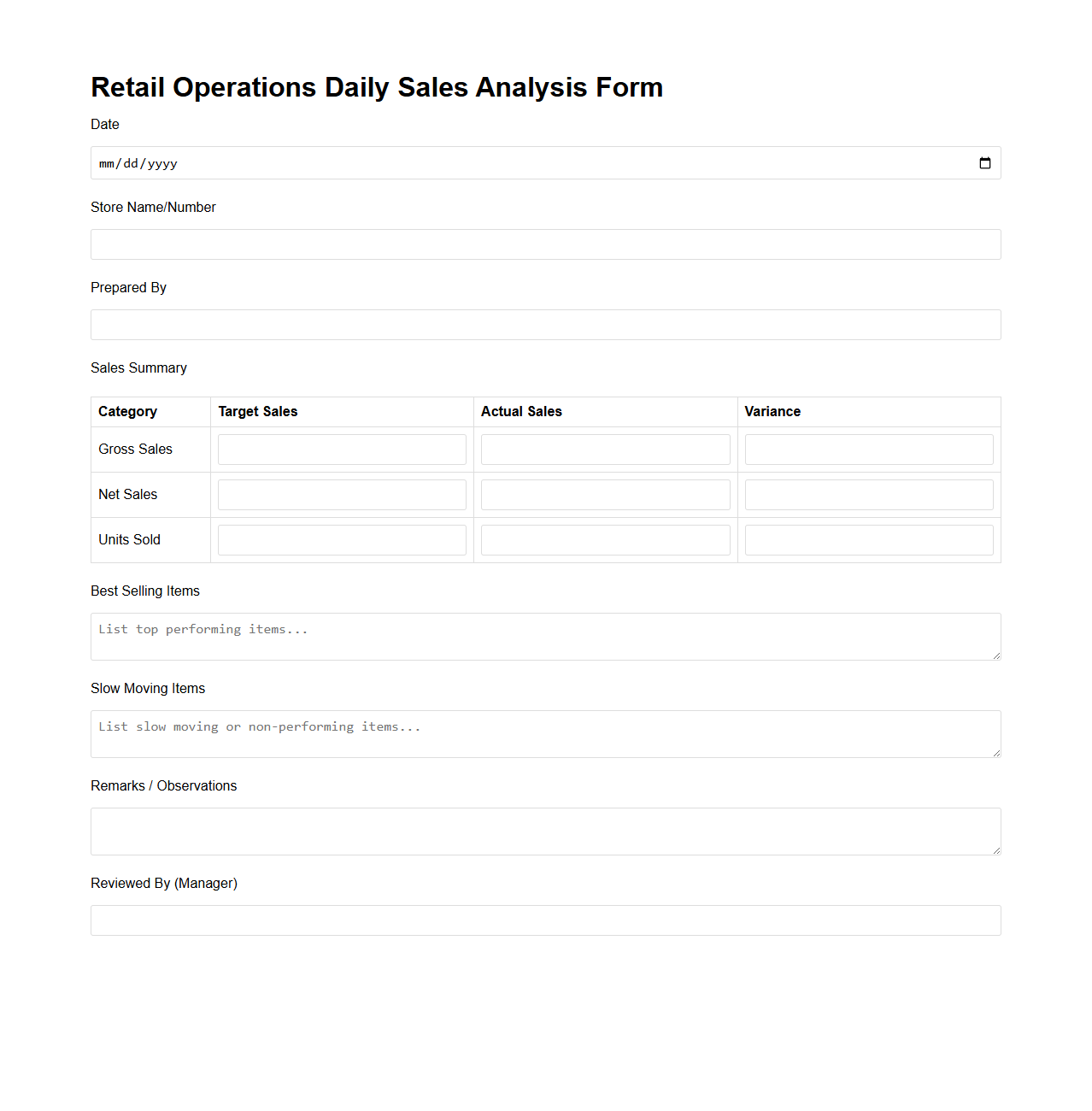Click the Store Name/Number field

[x=545, y=244]
